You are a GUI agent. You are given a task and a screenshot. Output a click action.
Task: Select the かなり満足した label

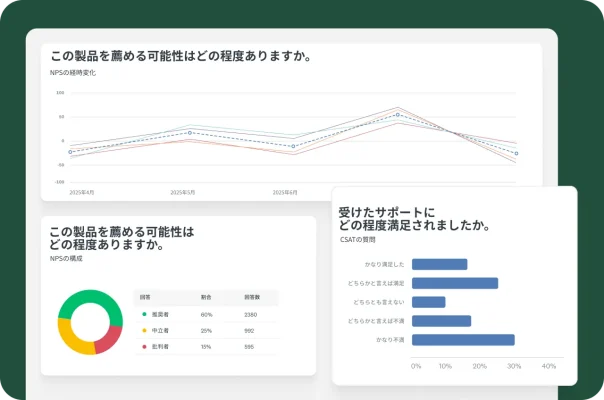pos(384,264)
